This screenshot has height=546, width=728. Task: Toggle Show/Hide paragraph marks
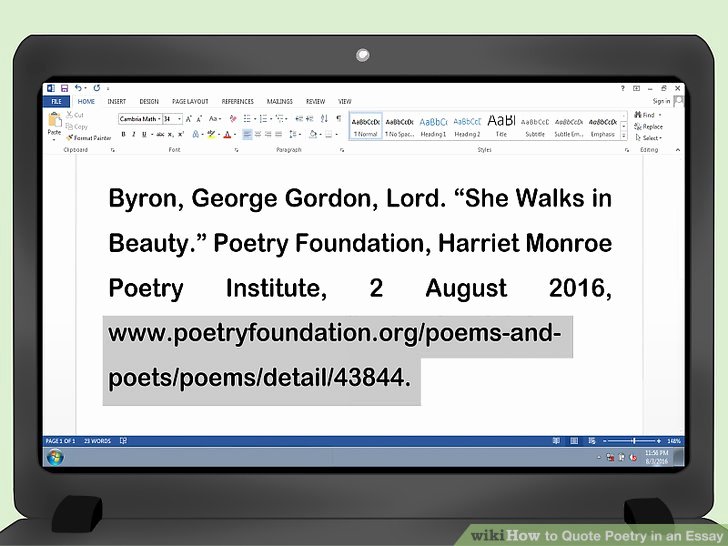click(x=338, y=119)
